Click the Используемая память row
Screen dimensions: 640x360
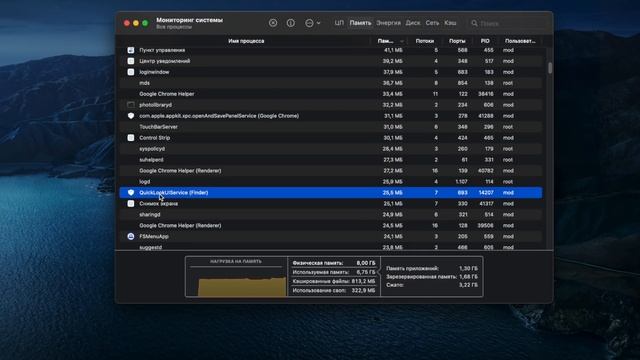(334, 272)
